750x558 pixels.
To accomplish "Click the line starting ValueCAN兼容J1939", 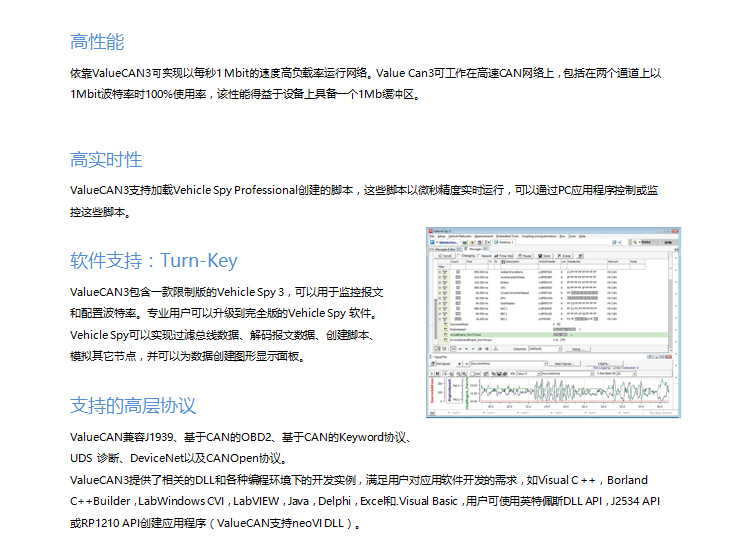I will [x=241, y=437].
